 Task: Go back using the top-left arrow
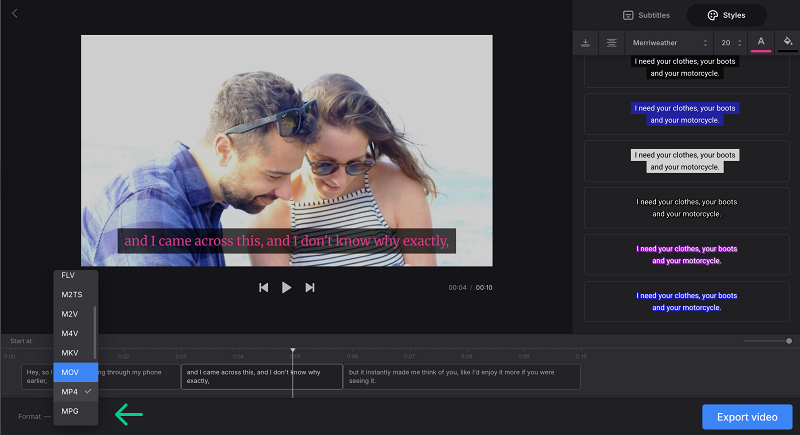click(x=15, y=13)
